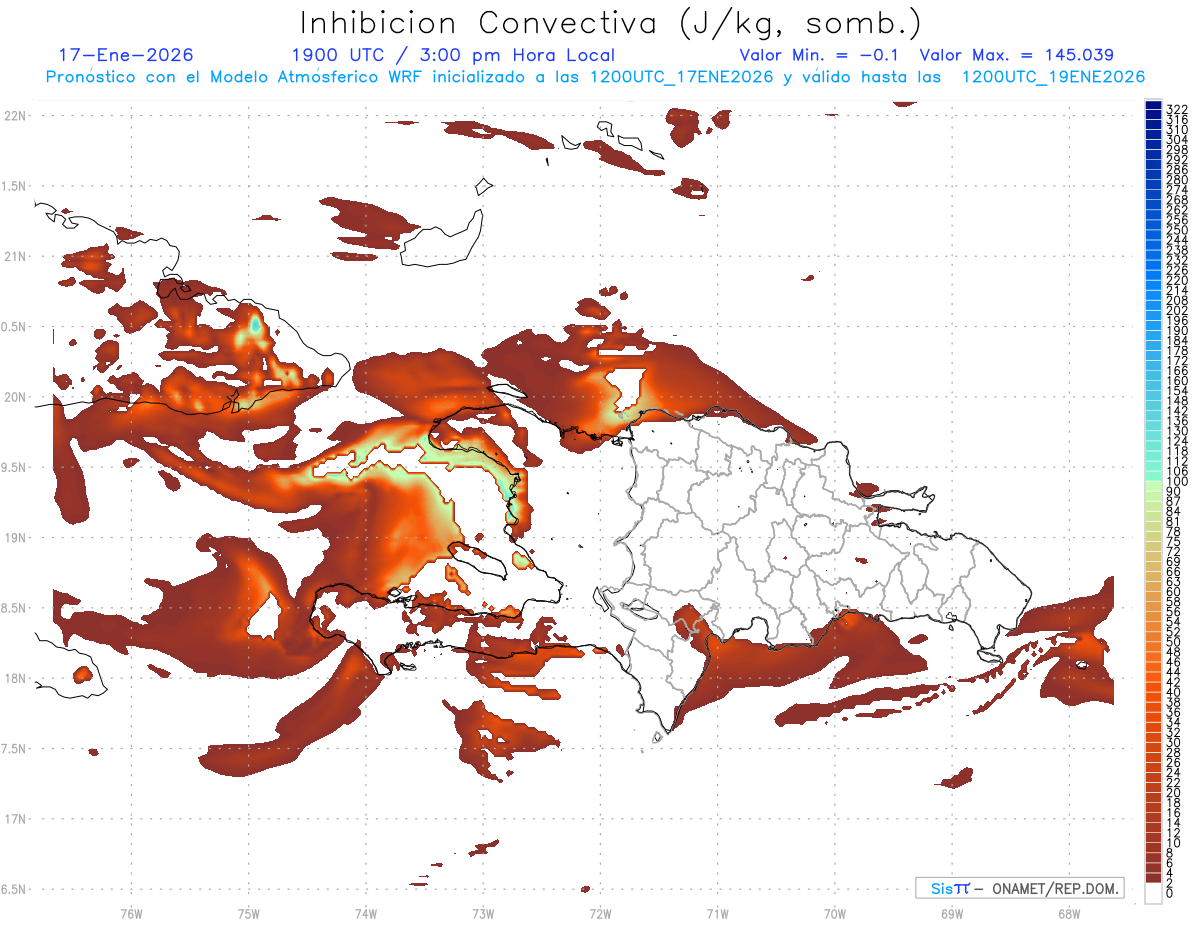Select the "9.5N" latitude label
This screenshot has width=1200, height=927.
pos(15,467)
